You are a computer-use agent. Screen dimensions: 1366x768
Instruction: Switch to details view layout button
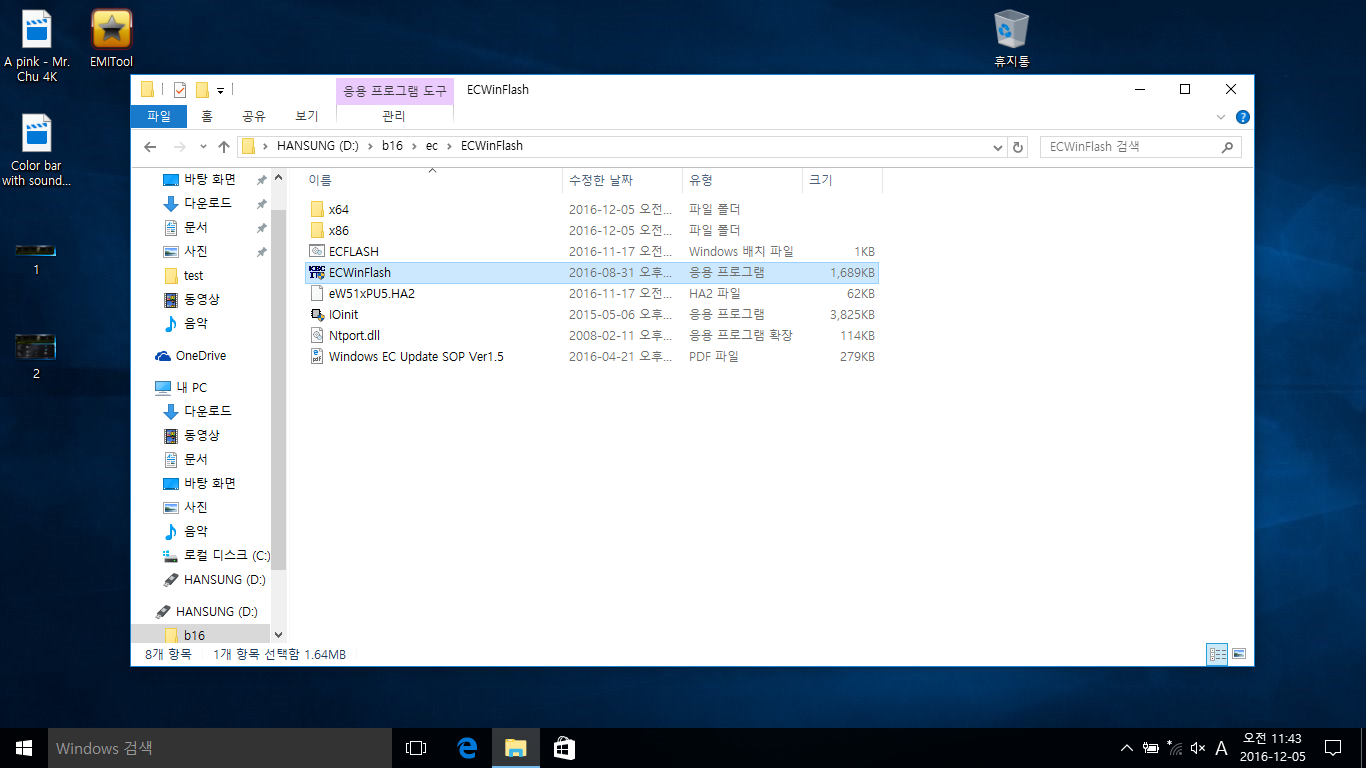tap(1217, 654)
